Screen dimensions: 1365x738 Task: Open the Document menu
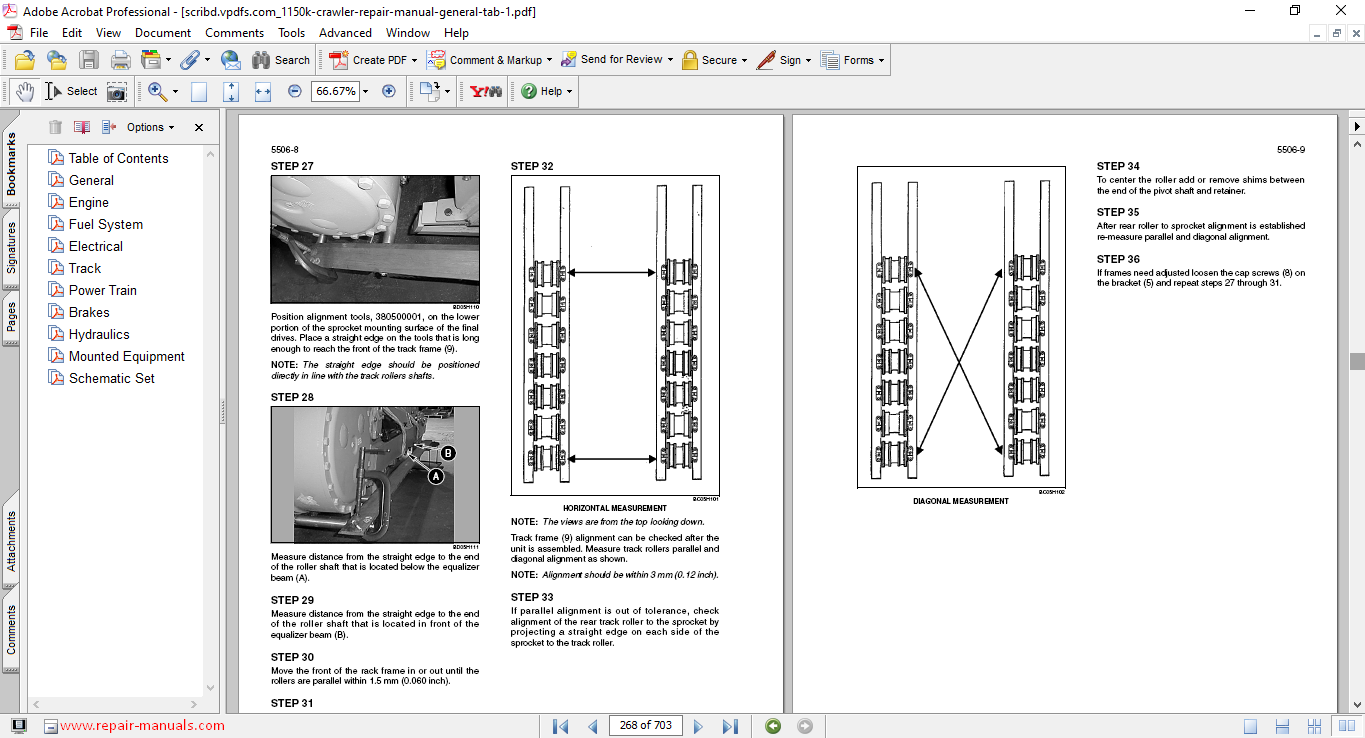pos(163,33)
